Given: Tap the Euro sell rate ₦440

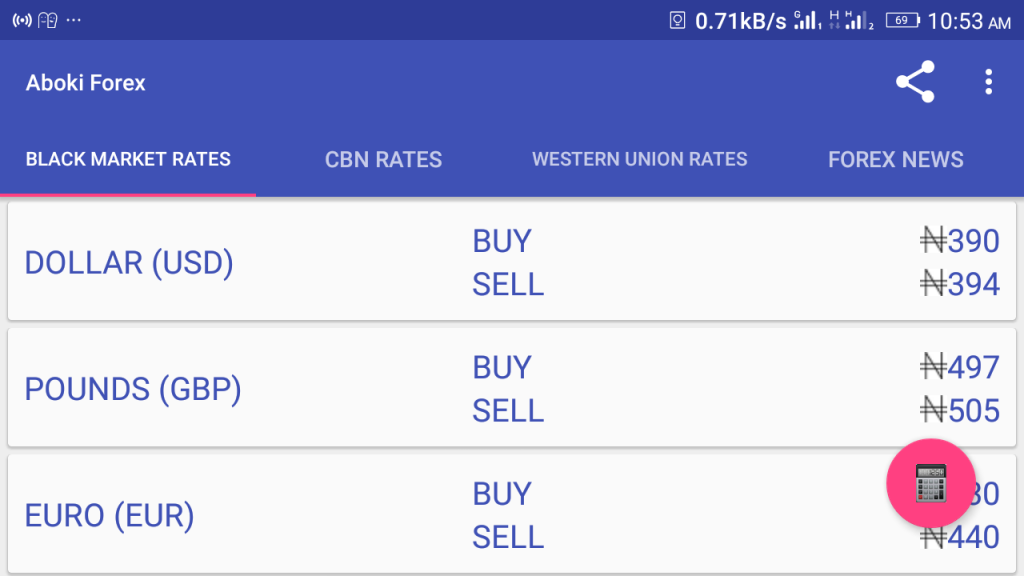Looking at the screenshot, I should point(960,538).
